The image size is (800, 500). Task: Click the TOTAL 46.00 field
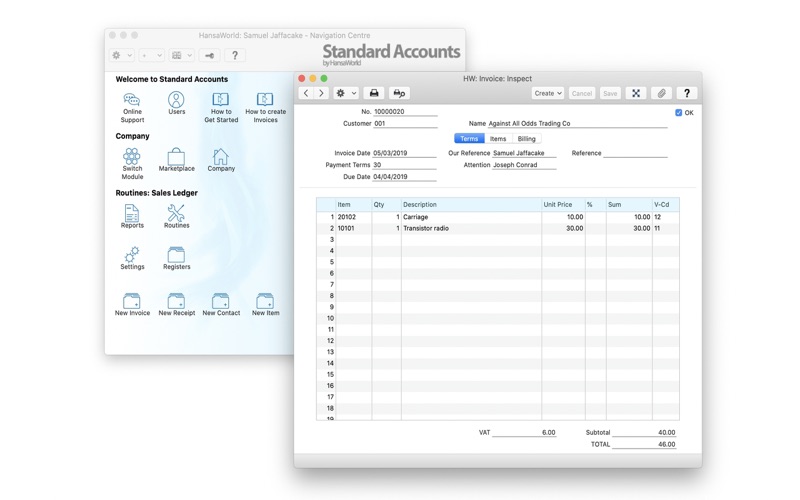point(644,444)
